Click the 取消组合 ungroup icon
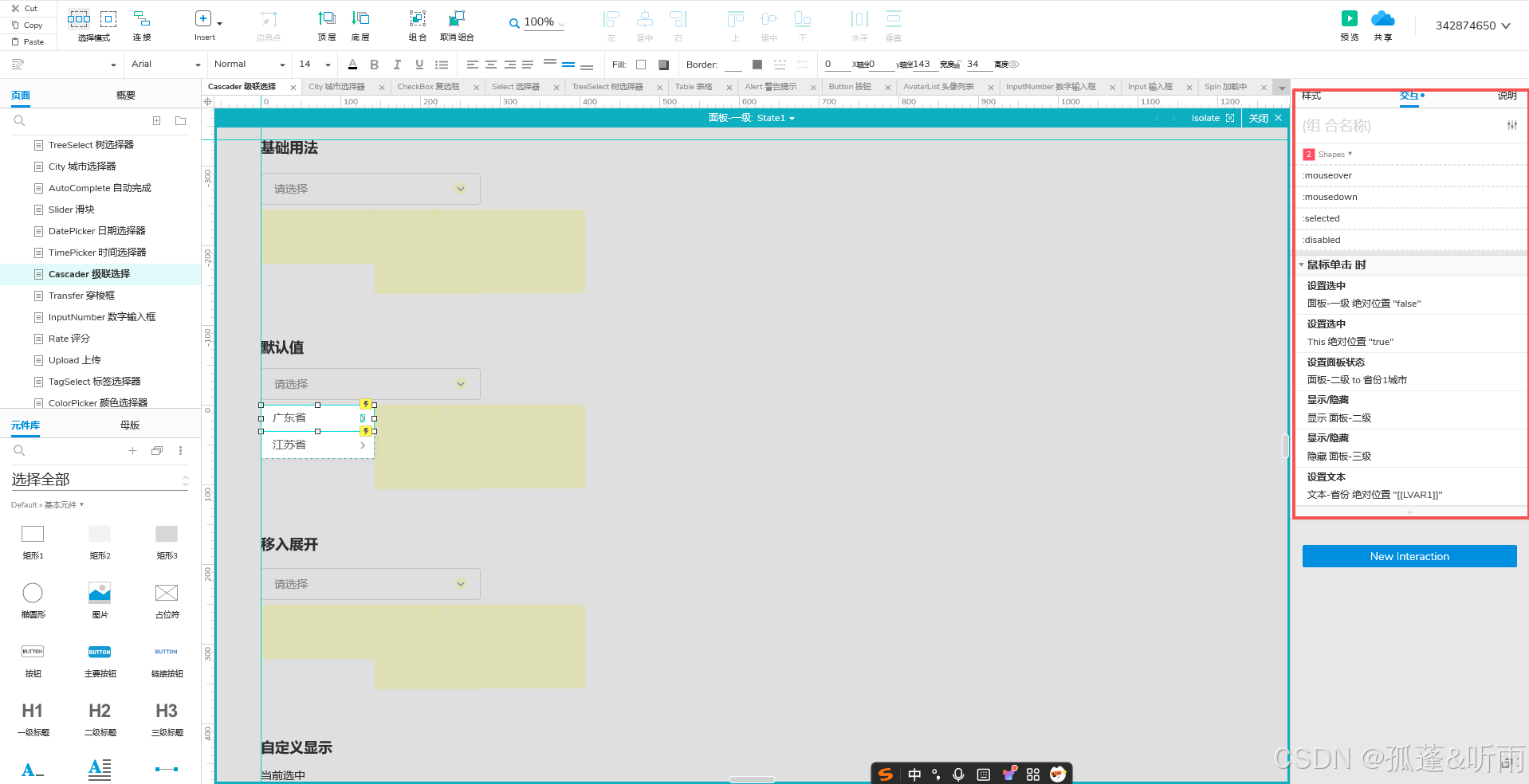This screenshot has height=784, width=1529. click(457, 18)
